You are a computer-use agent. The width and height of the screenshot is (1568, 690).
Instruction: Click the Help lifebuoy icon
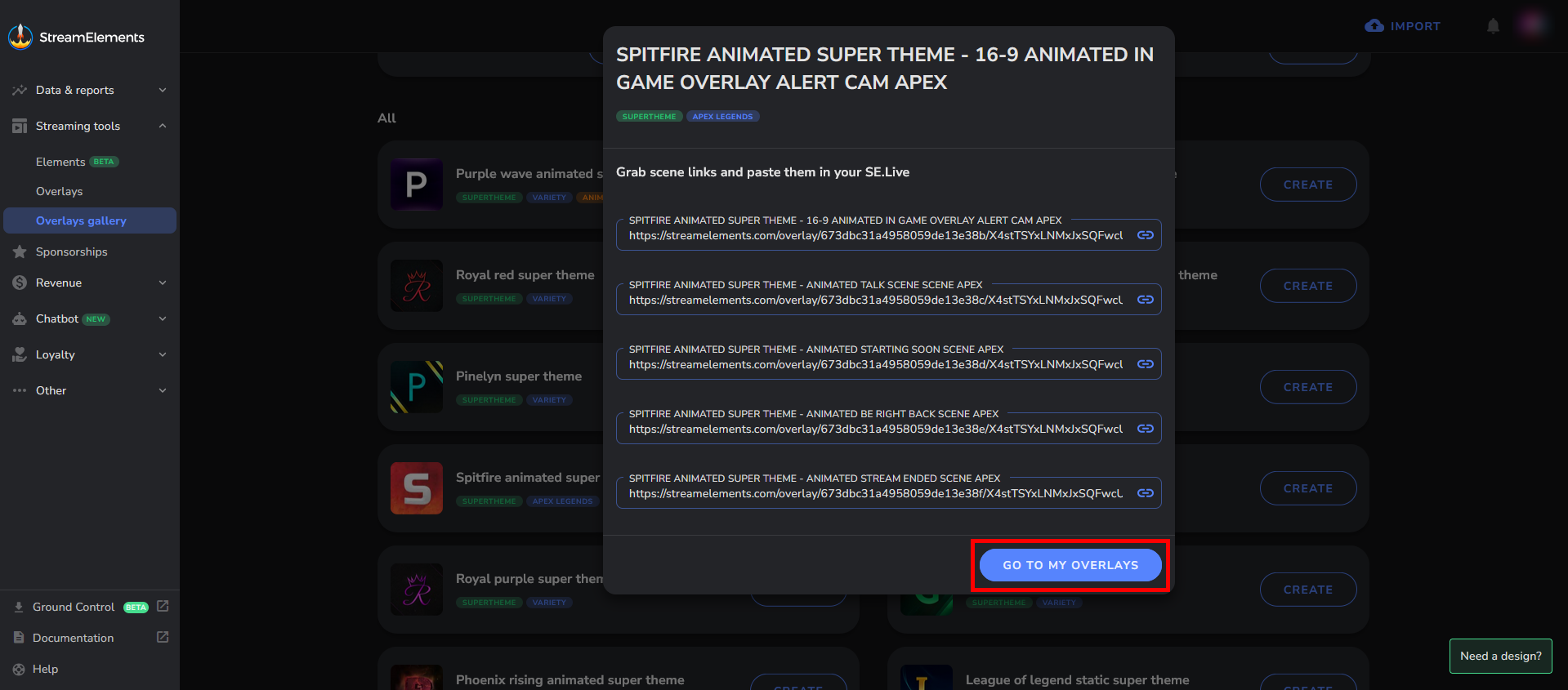(x=19, y=669)
